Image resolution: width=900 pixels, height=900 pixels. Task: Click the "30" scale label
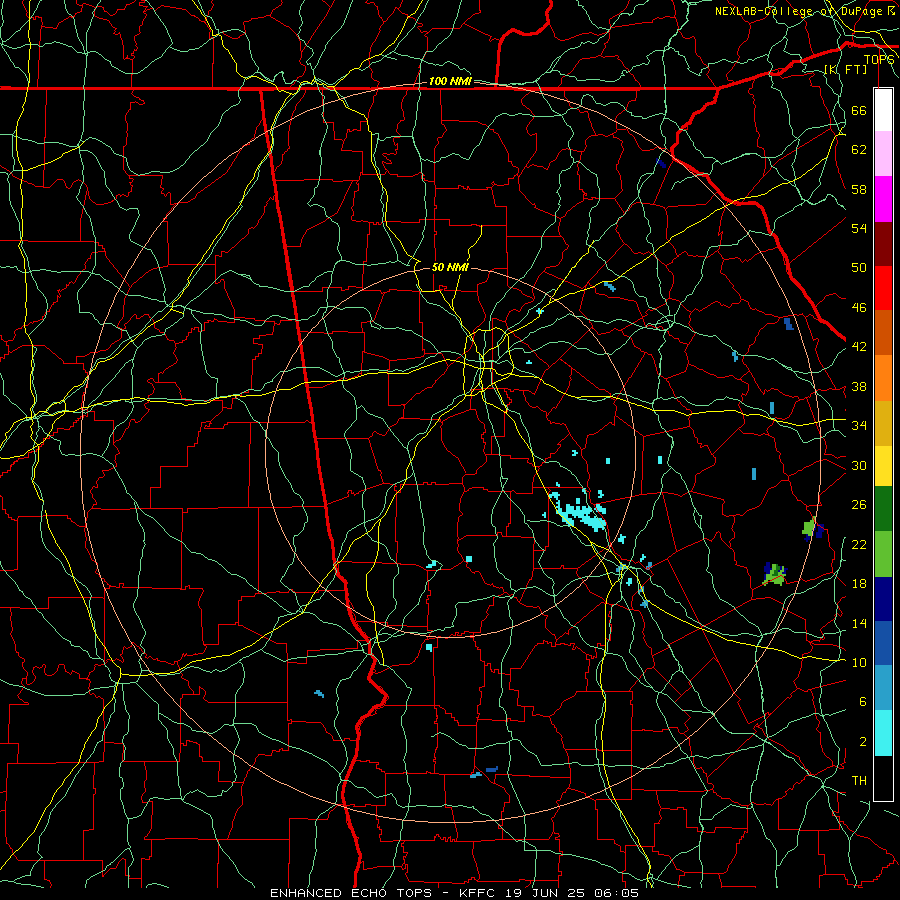(859, 465)
